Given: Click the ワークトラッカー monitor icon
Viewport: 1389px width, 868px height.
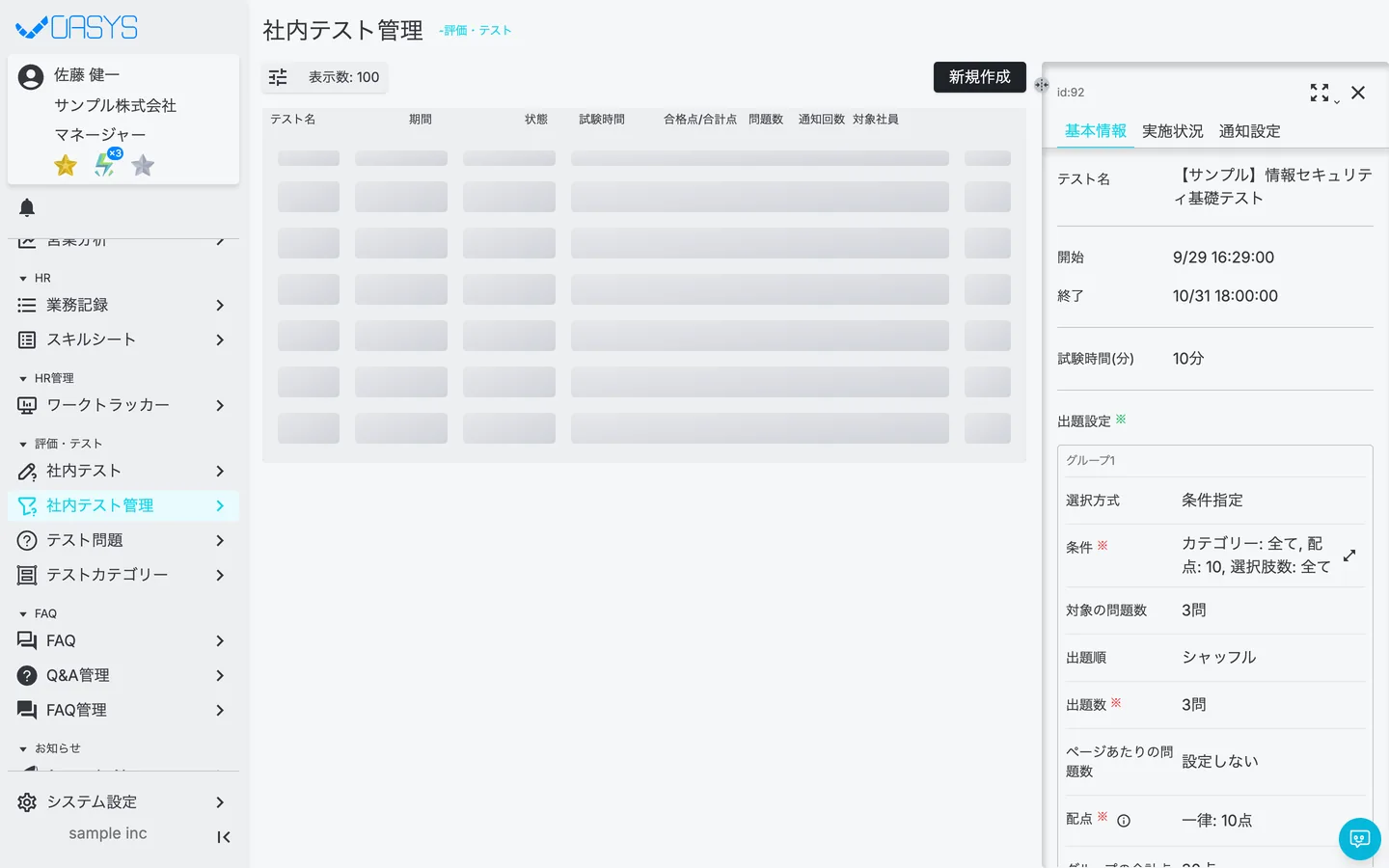Looking at the screenshot, I should coord(27,405).
